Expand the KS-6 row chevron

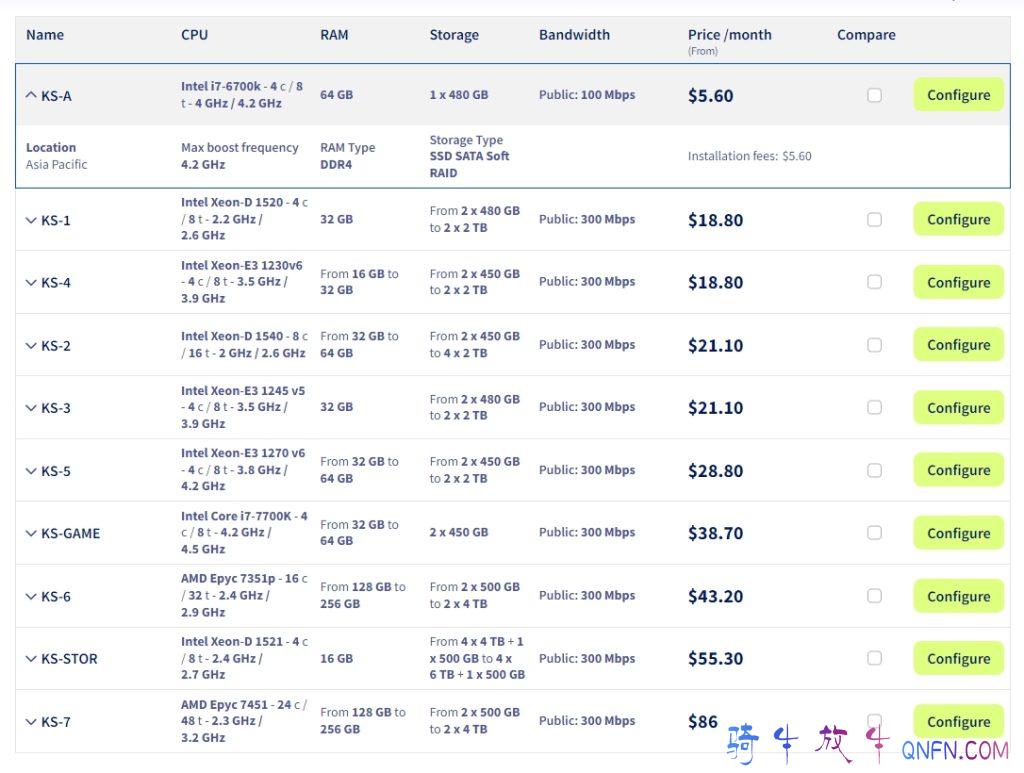[x=31, y=596]
